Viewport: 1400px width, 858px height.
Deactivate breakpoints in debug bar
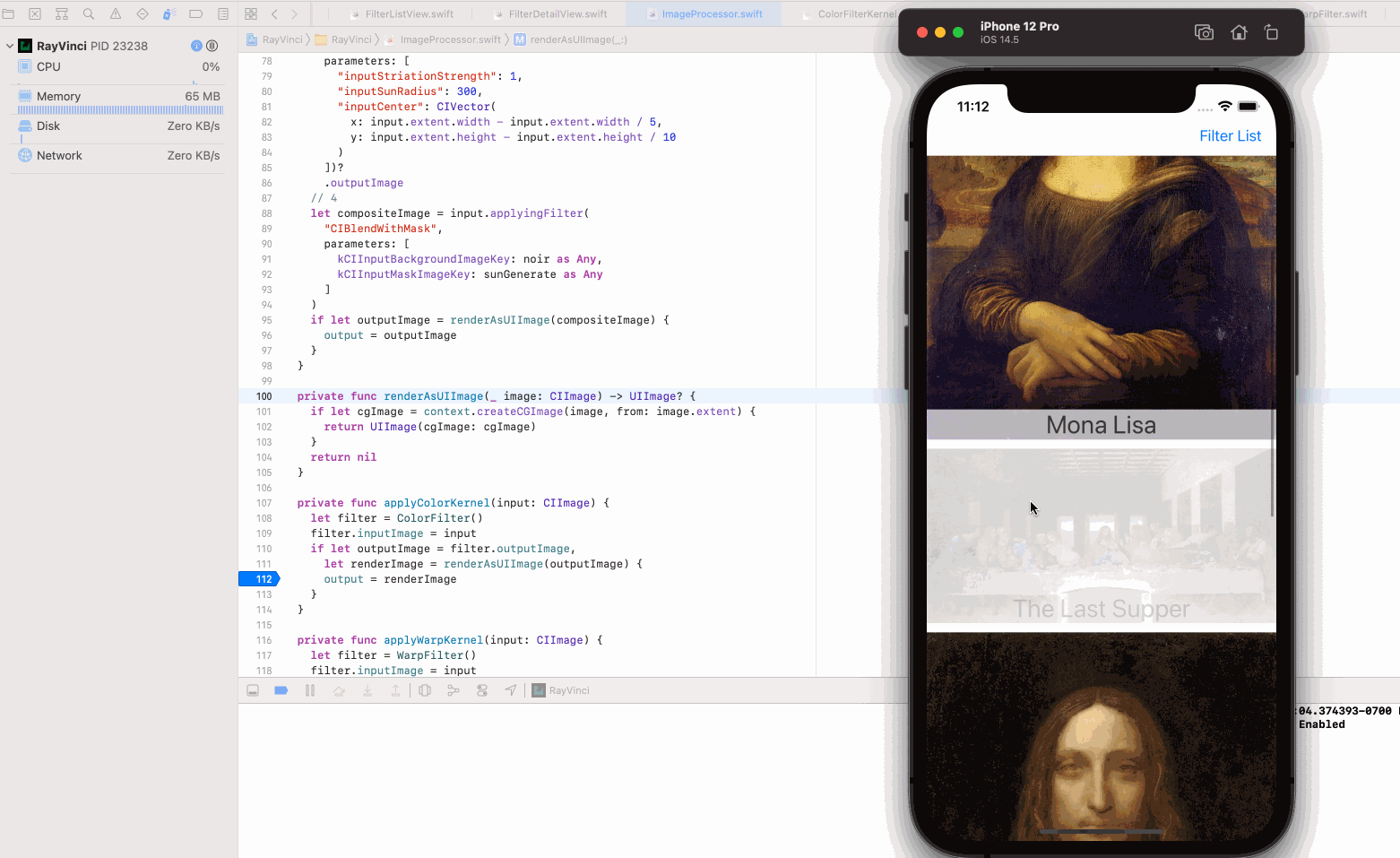[x=281, y=690]
